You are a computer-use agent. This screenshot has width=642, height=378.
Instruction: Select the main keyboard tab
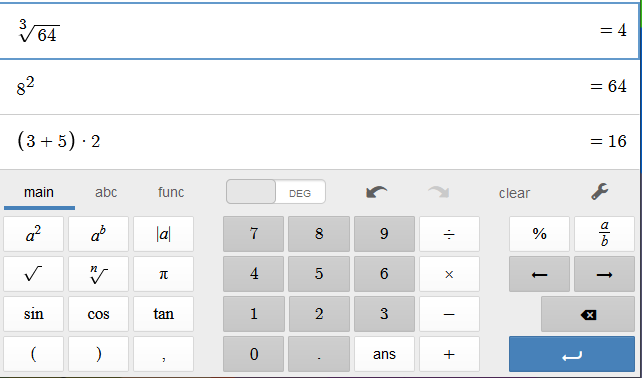click(x=39, y=192)
